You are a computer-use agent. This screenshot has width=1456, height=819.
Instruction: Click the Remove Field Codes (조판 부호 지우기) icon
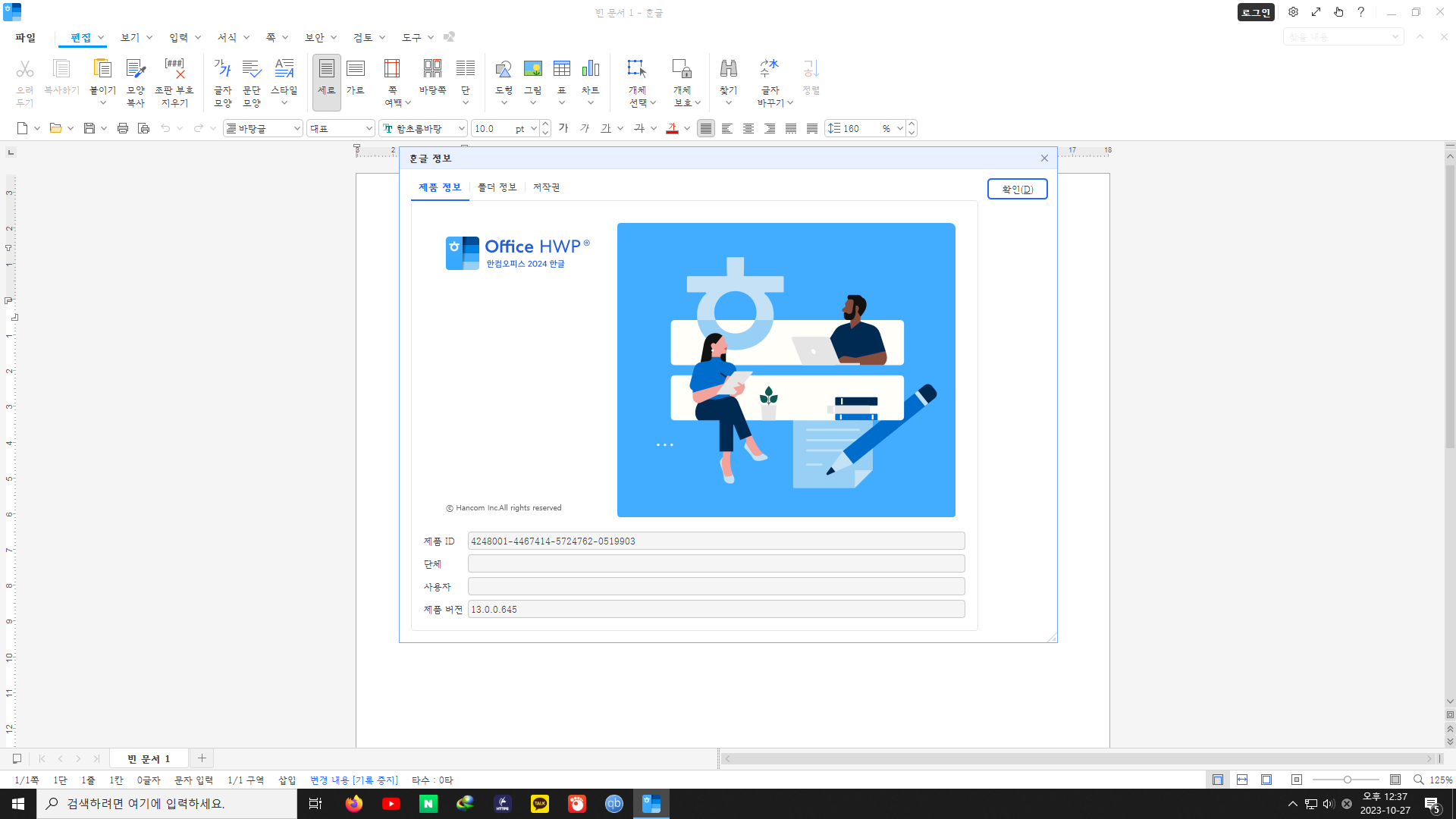pos(174,69)
